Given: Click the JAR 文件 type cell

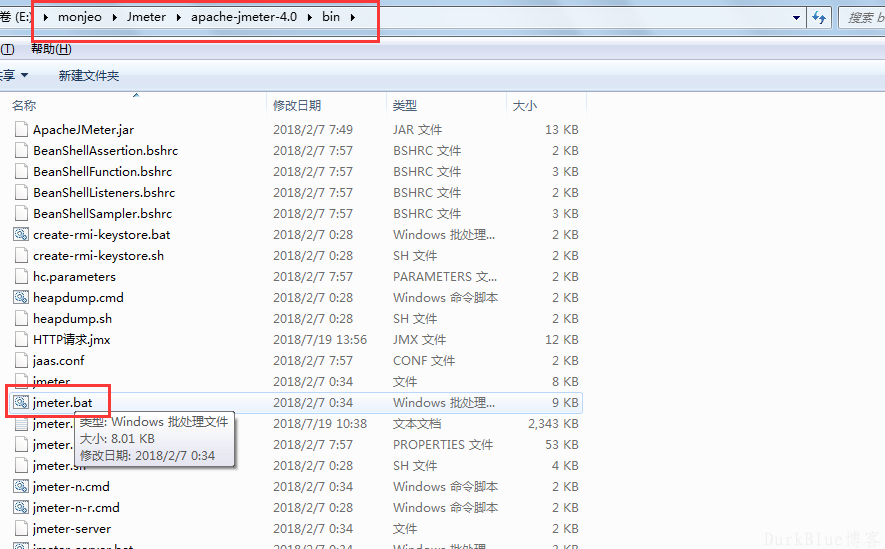Looking at the screenshot, I should point(418,130).
